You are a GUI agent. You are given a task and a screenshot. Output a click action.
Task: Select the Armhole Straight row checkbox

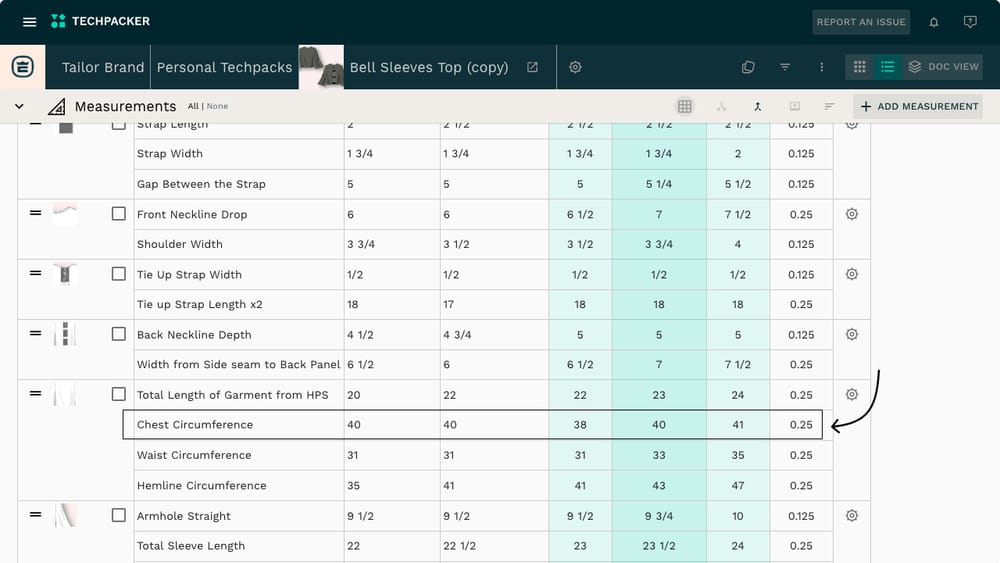pyautogui.click(x=118, y=516)
